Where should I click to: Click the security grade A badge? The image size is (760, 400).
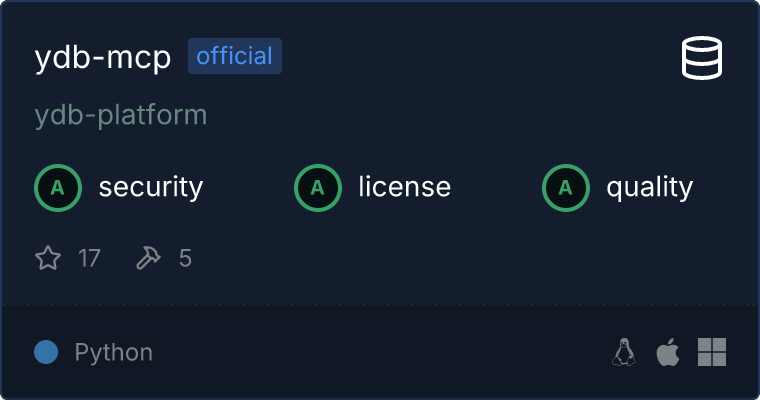[58, 188]
